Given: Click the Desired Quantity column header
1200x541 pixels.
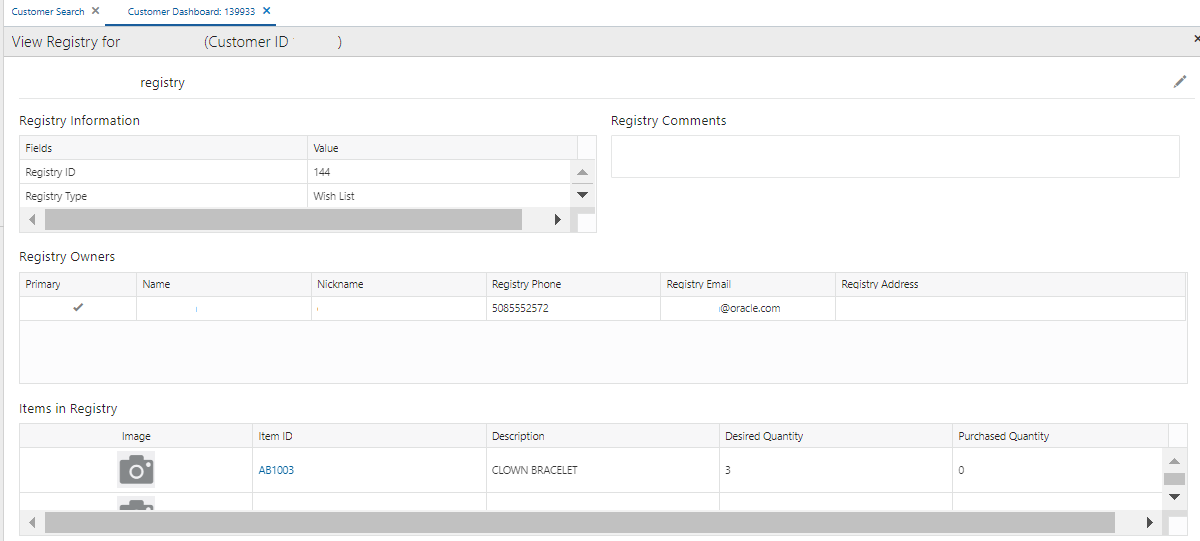Looking at the screenshot, I should point(835,436).
